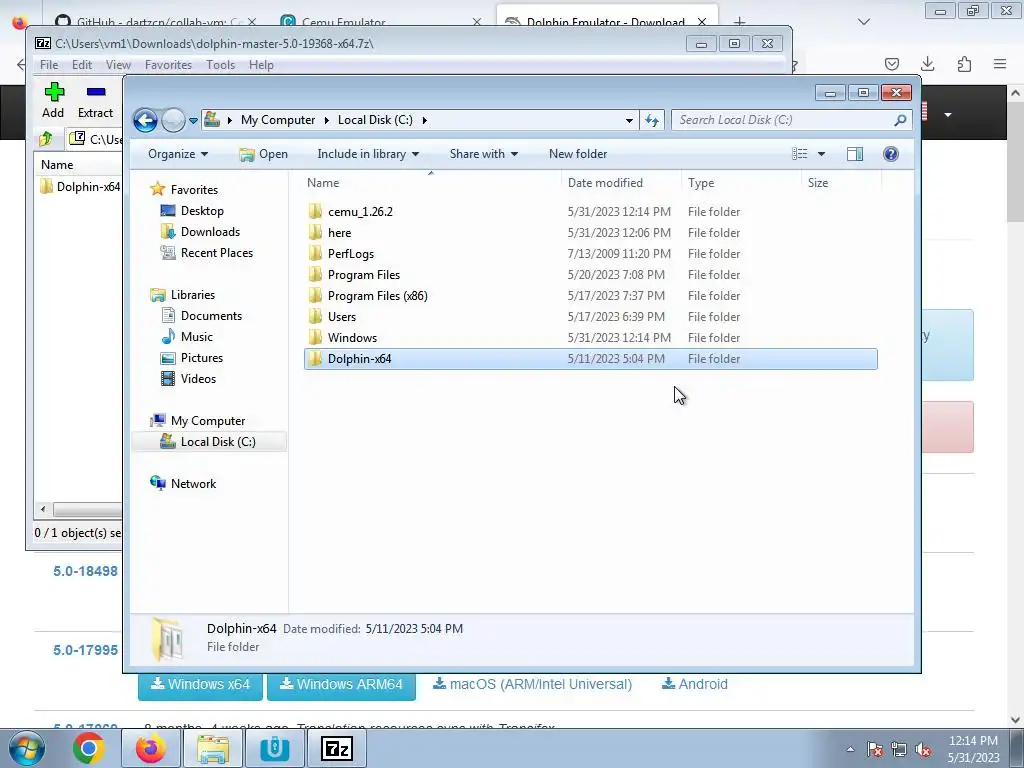Click the Firefox downloads arrow icon
The height and width of the screenshot is (768, 1024).
tap(927, 64)
